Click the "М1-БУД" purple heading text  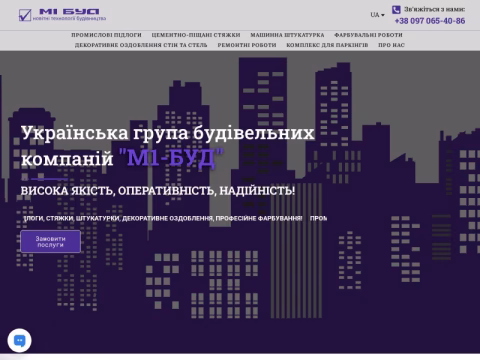point(171,158)
